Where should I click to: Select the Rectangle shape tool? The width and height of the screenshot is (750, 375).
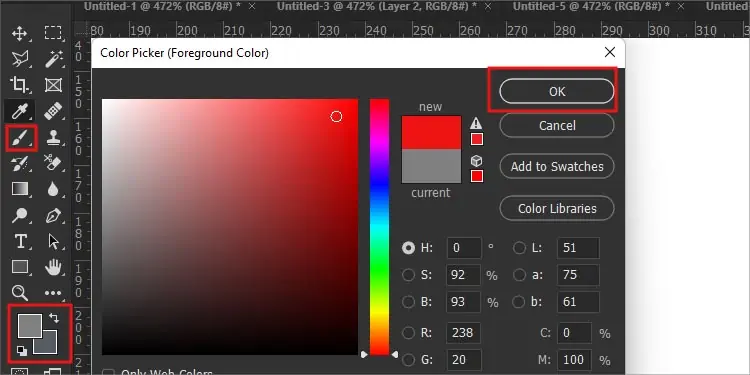coord(20,267)
